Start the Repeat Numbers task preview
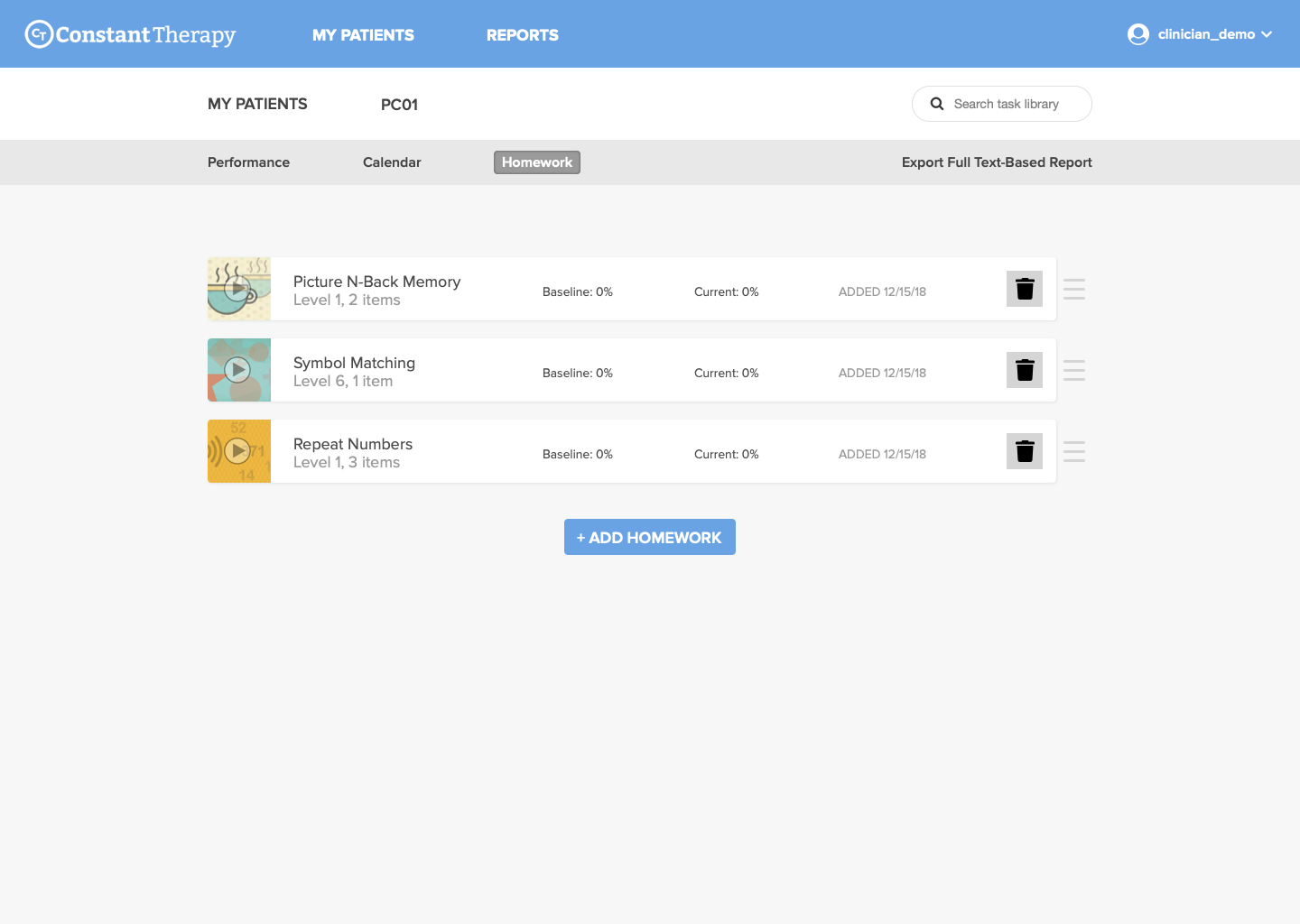 pyautogui.click(x=237, y=450)
